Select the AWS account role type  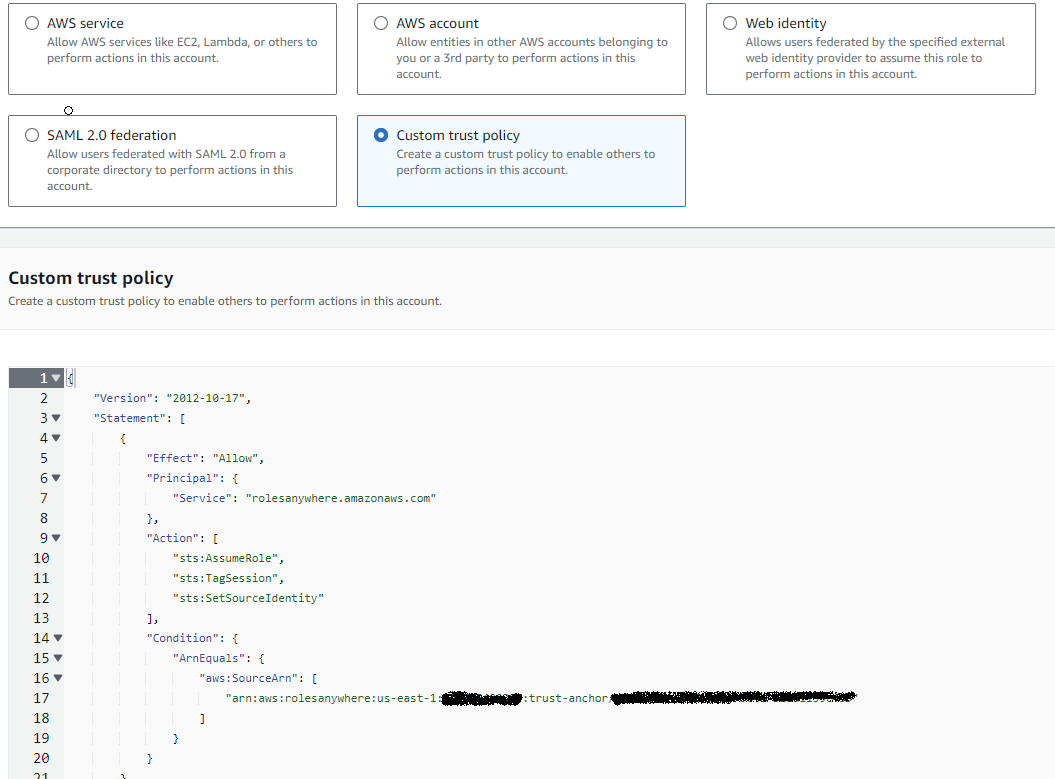(380, 22)
